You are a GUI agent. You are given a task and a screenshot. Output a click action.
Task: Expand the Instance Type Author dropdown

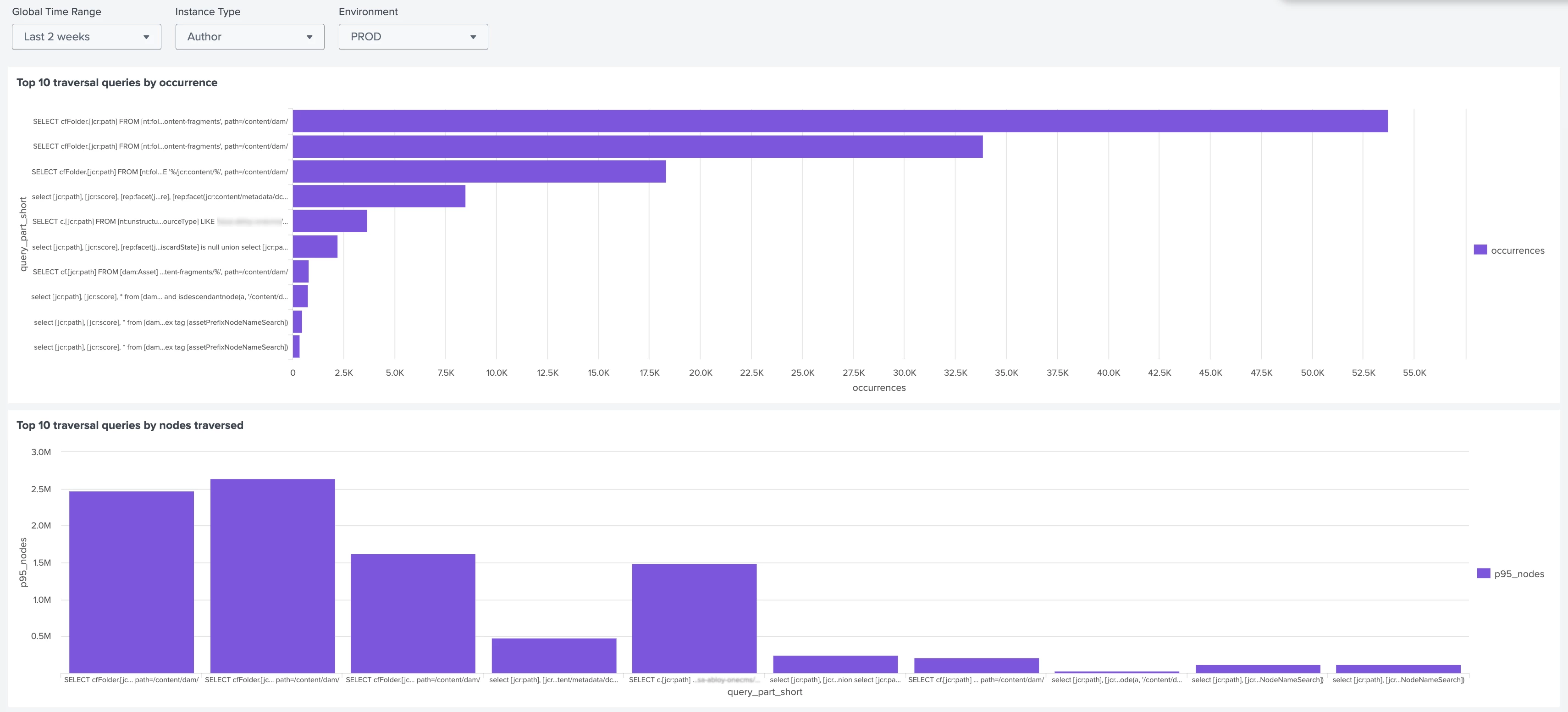coord(249,37)
